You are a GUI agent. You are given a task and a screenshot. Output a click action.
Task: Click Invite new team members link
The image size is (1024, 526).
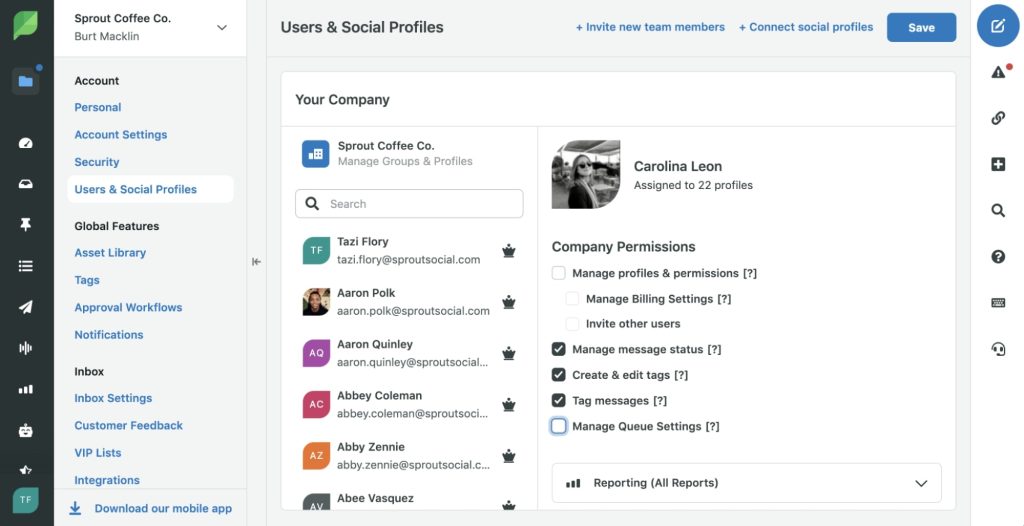tap(650, 28)
